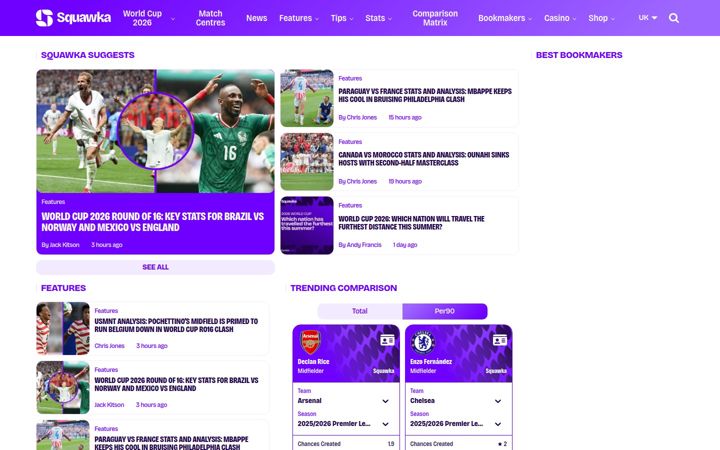
Task: Open season dropdown under Arsenal
Action: (344, 423)
